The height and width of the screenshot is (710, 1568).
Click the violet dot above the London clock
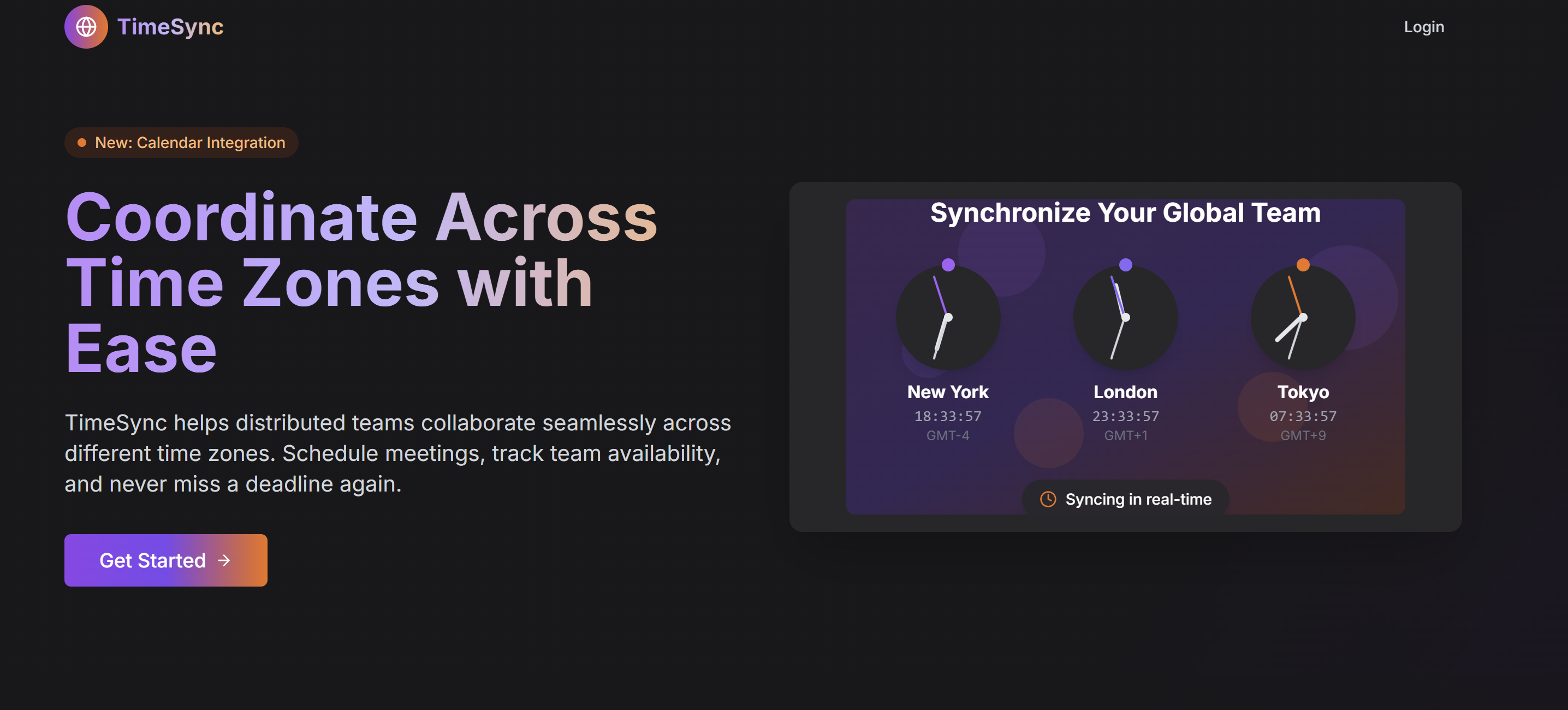[1125, 265]
